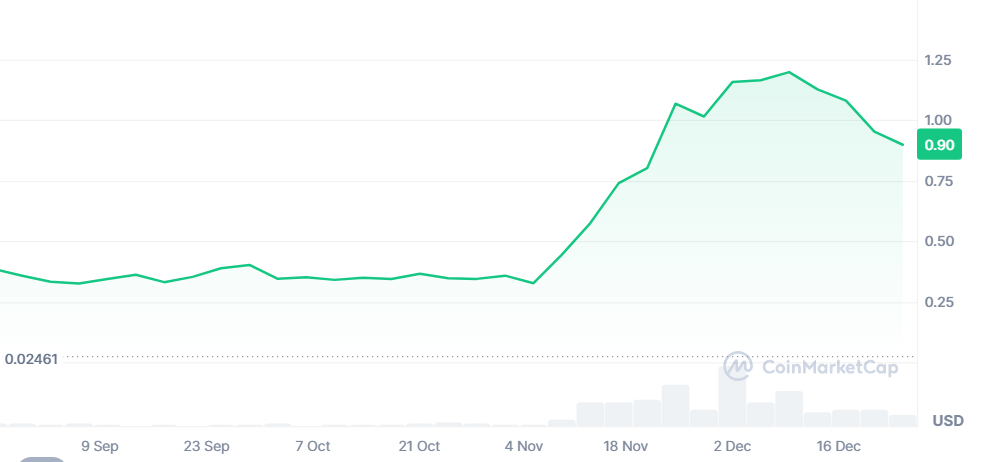This screenshot has width=988, height=462.
Task: Click the 0.25 price axis label
Action: click(938, 302)
